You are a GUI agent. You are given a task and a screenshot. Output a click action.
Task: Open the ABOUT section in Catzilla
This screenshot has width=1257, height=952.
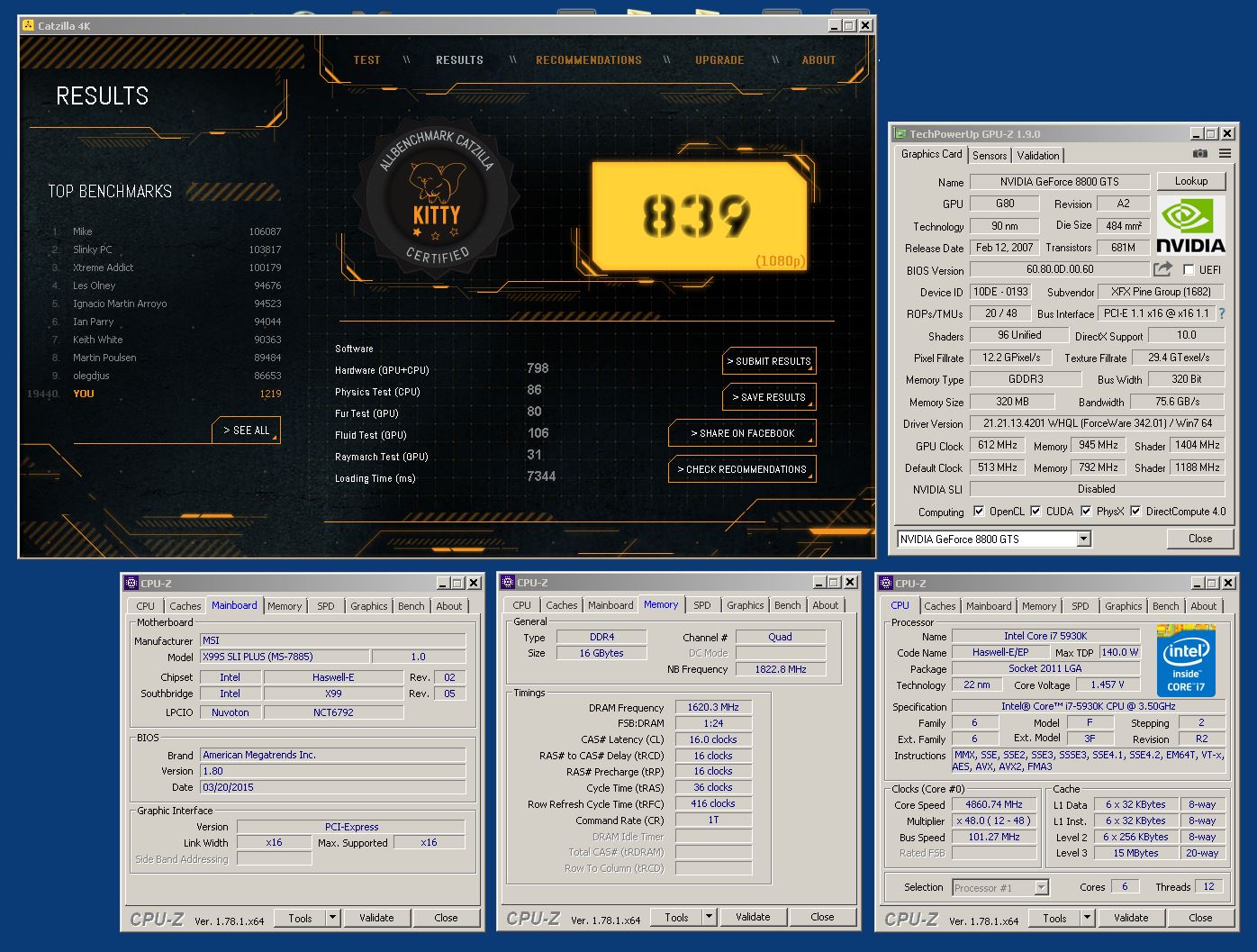818,60
